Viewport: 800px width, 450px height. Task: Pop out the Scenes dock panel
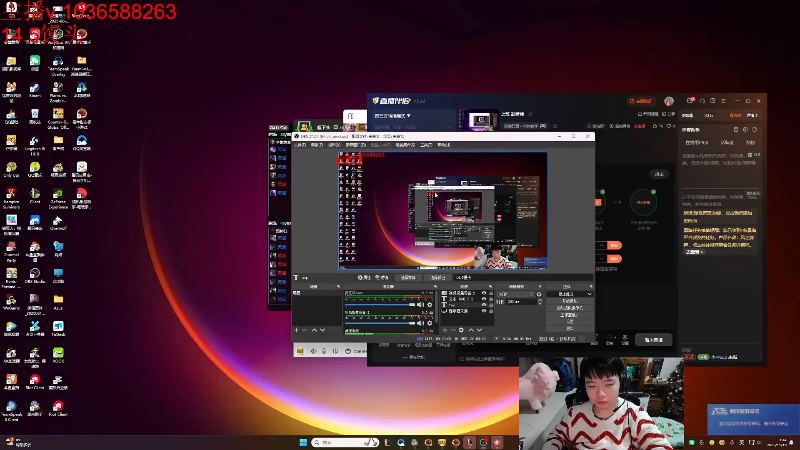338,286
